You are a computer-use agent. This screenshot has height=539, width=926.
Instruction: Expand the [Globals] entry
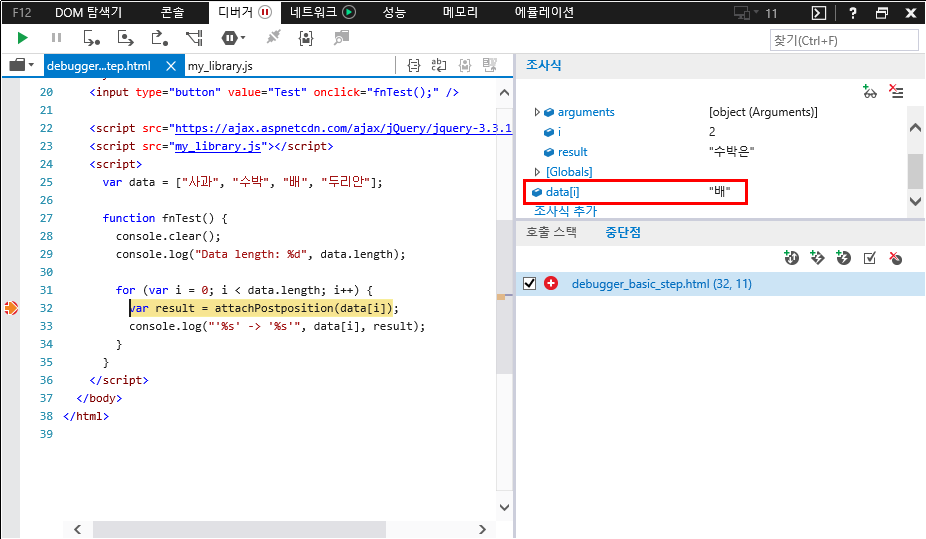pyautogui.click(x=537, y=172)
